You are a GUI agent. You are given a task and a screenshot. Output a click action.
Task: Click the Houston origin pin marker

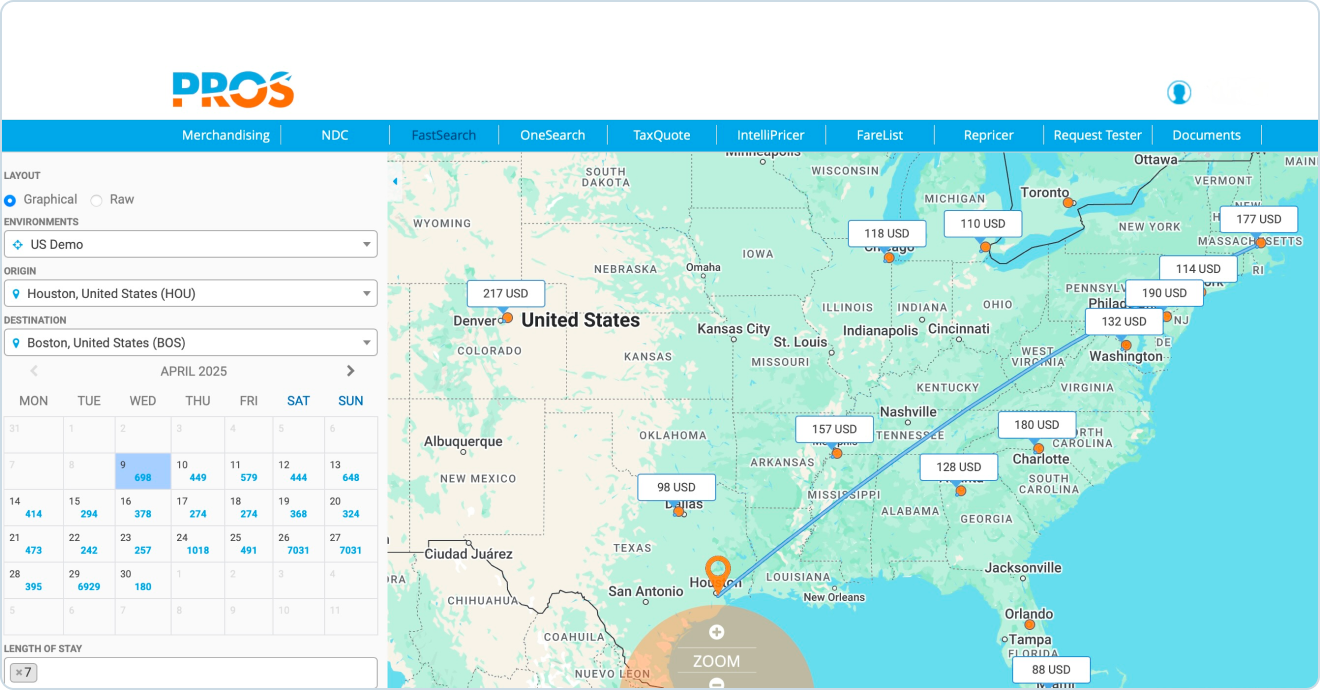click(x=717, y=574)
